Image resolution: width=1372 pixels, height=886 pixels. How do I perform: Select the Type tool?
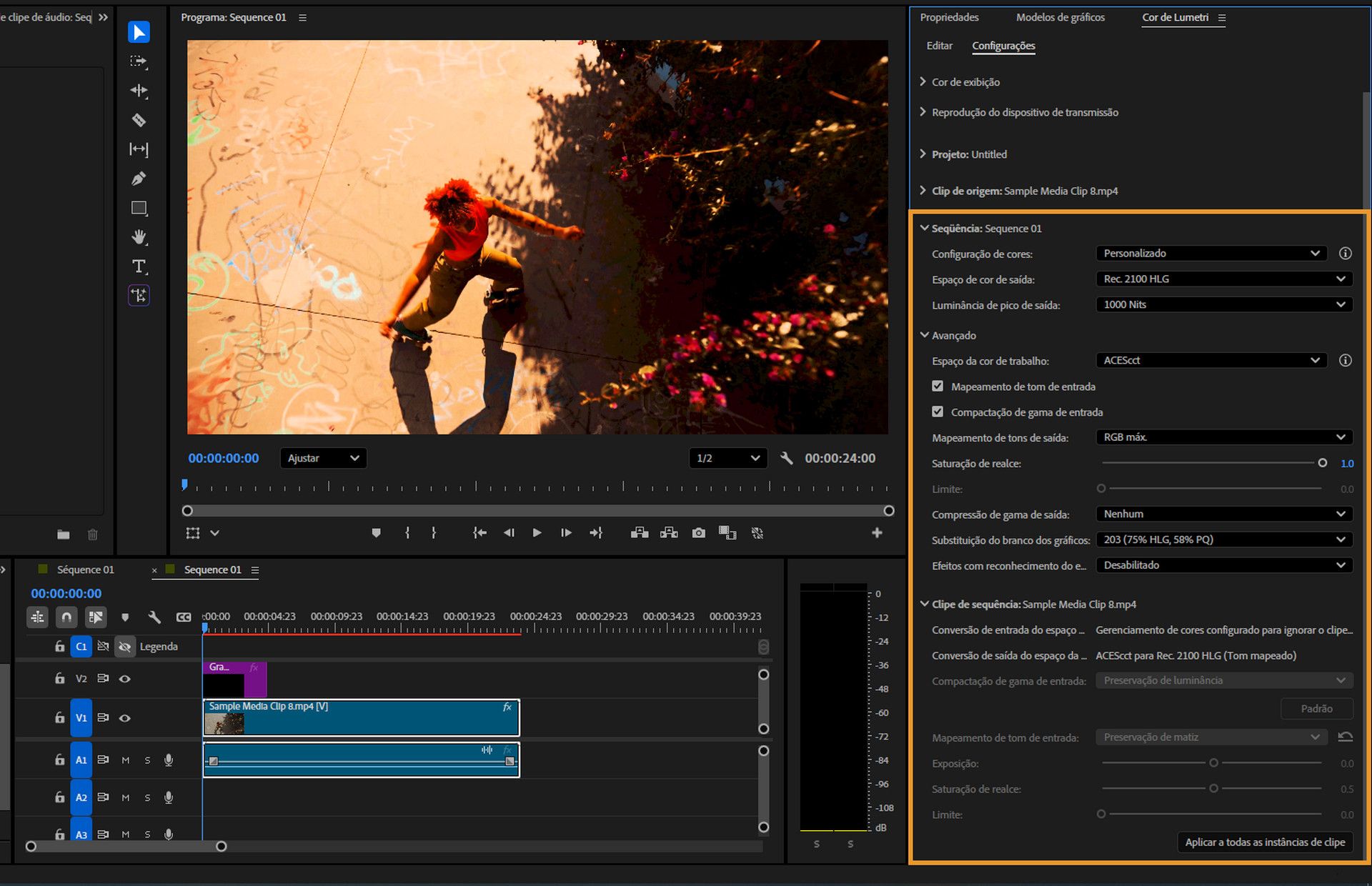(139, 267)
